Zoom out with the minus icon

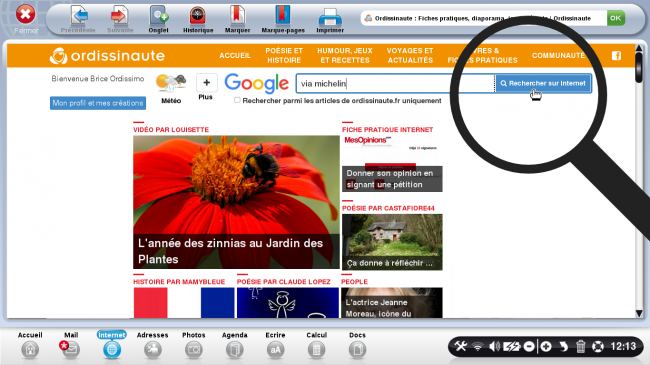pyautogui.click(x=529, y=346)
